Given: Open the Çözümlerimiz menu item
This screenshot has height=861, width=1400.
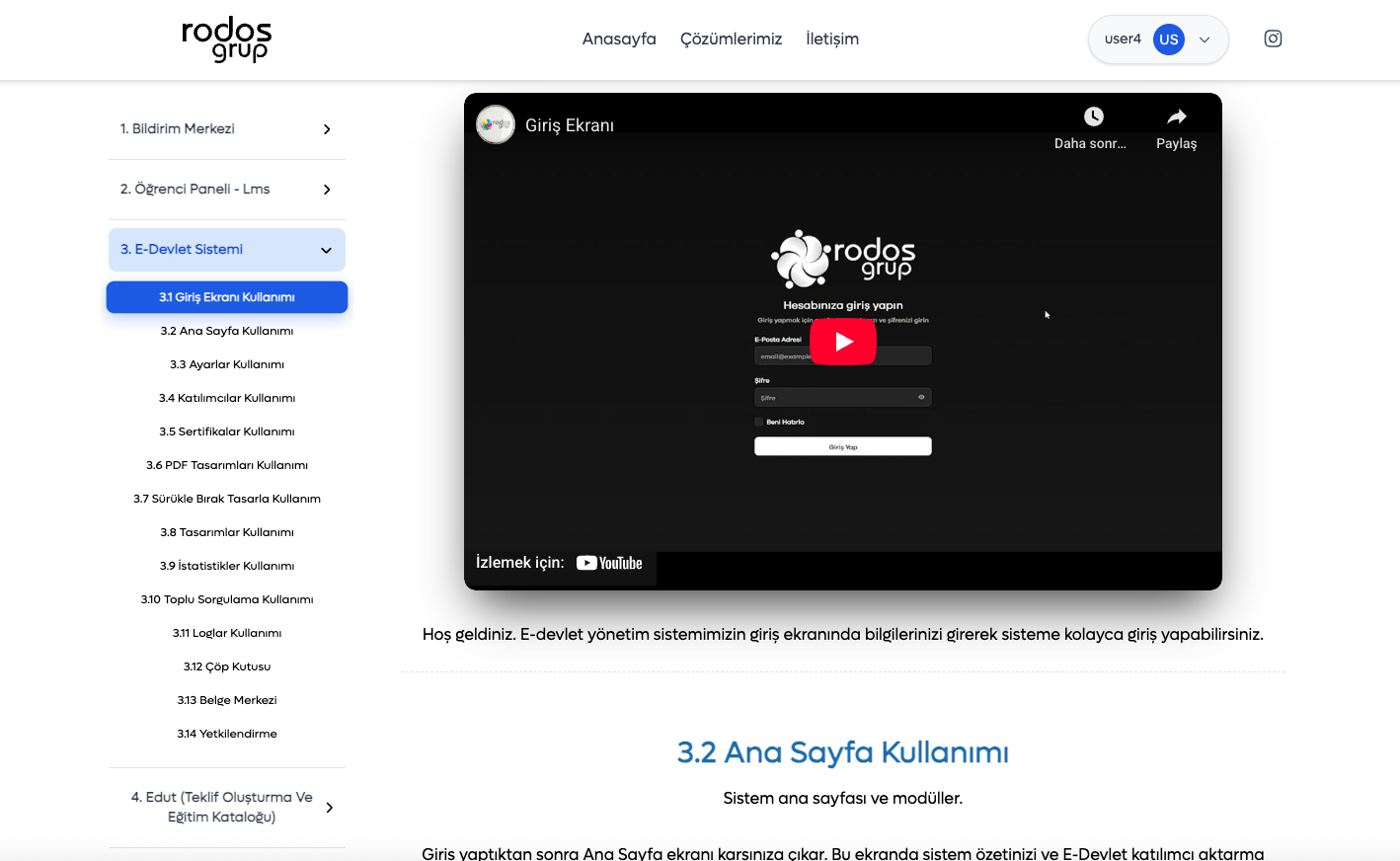Looking at the screenshot, I should click(731, 39).
